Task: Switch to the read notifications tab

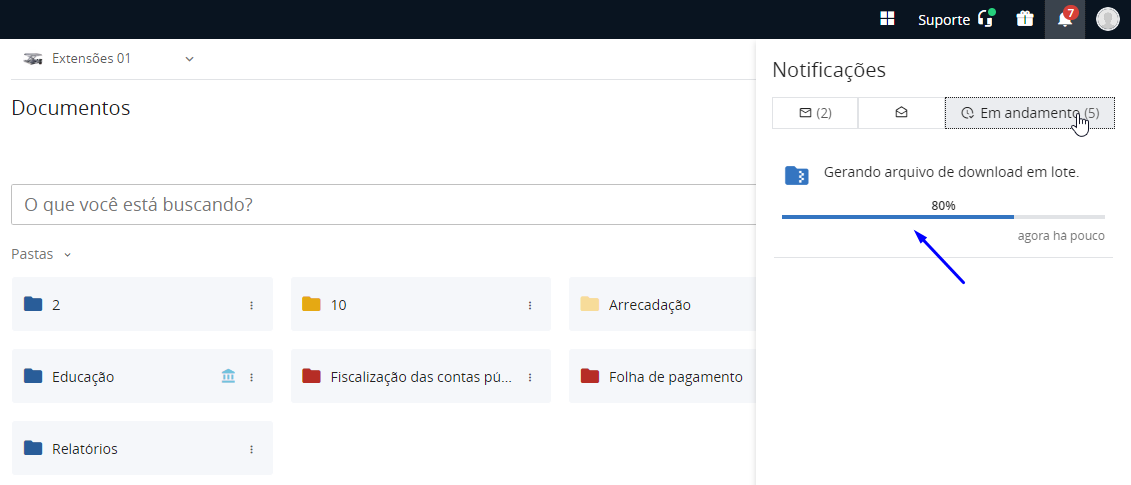Action: point(901,113)
